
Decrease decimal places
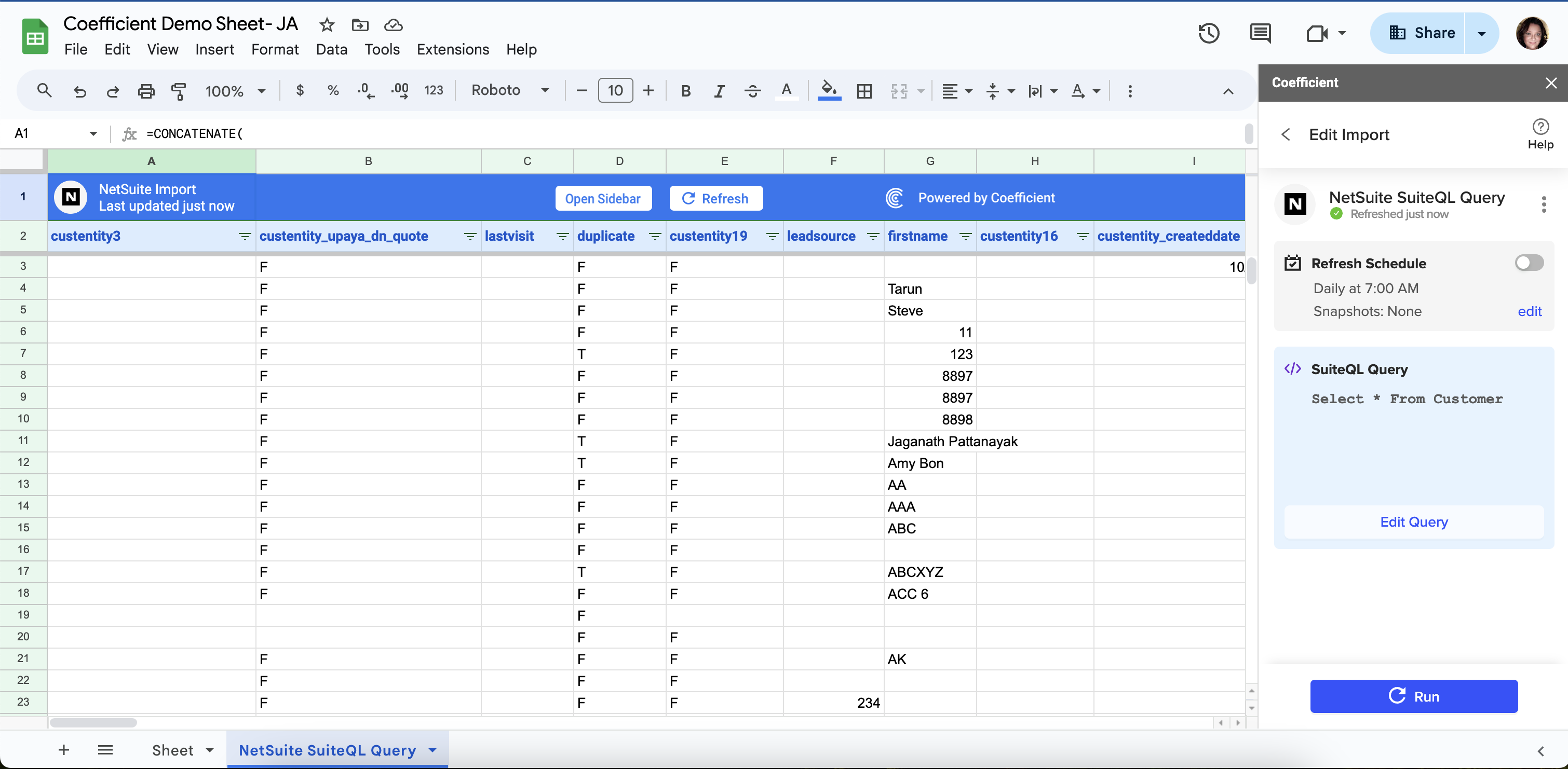(366, 91)
